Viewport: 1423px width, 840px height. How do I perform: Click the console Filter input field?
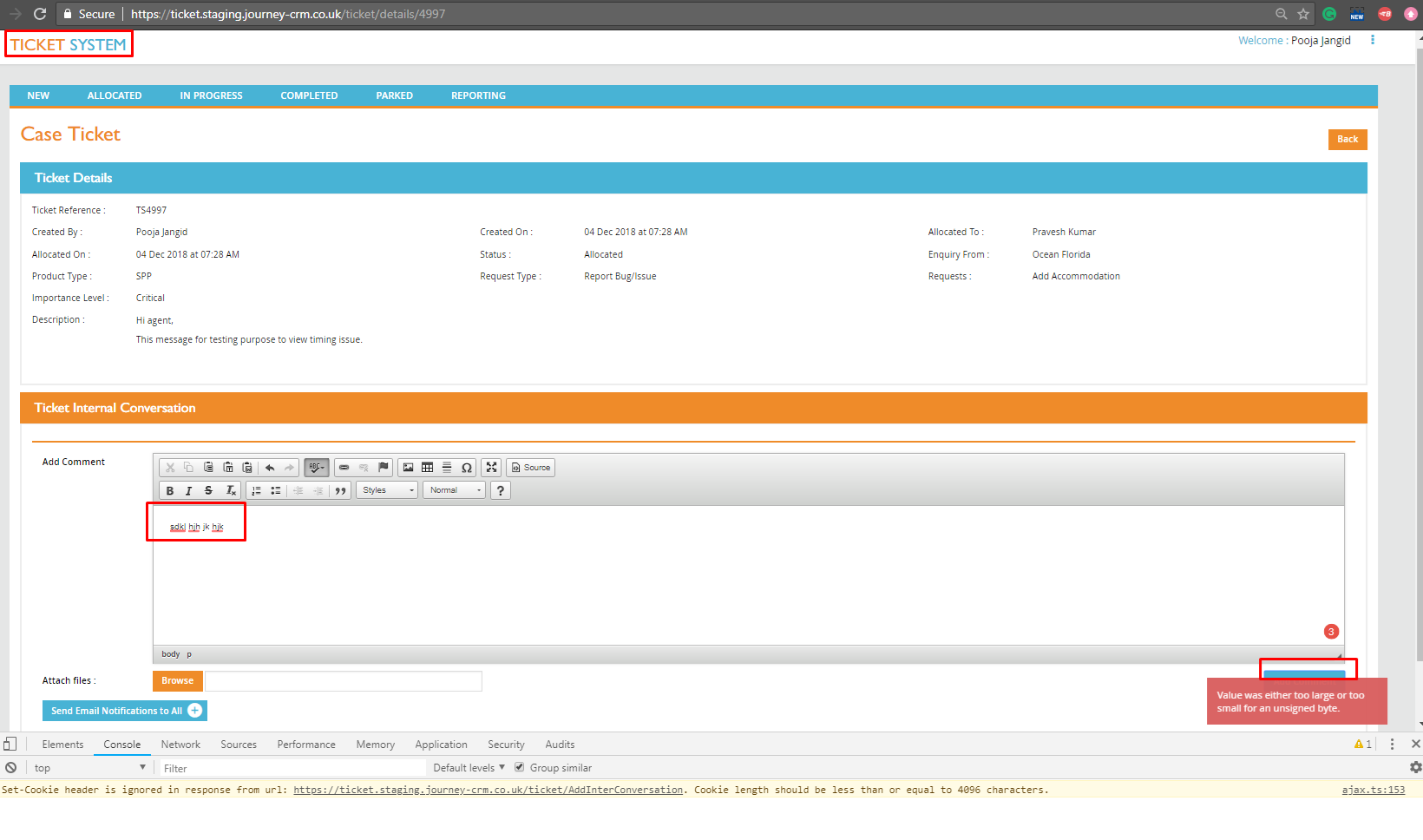(x=292, y=768)
